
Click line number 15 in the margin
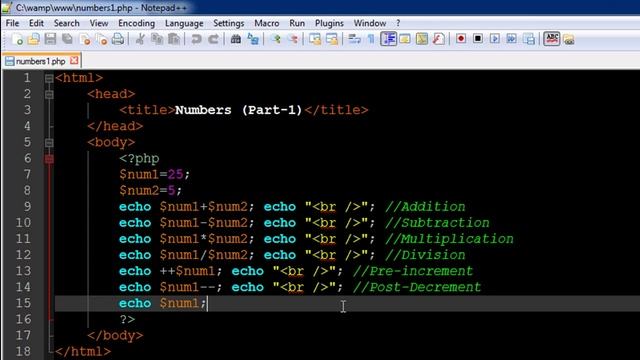point(23,303)
